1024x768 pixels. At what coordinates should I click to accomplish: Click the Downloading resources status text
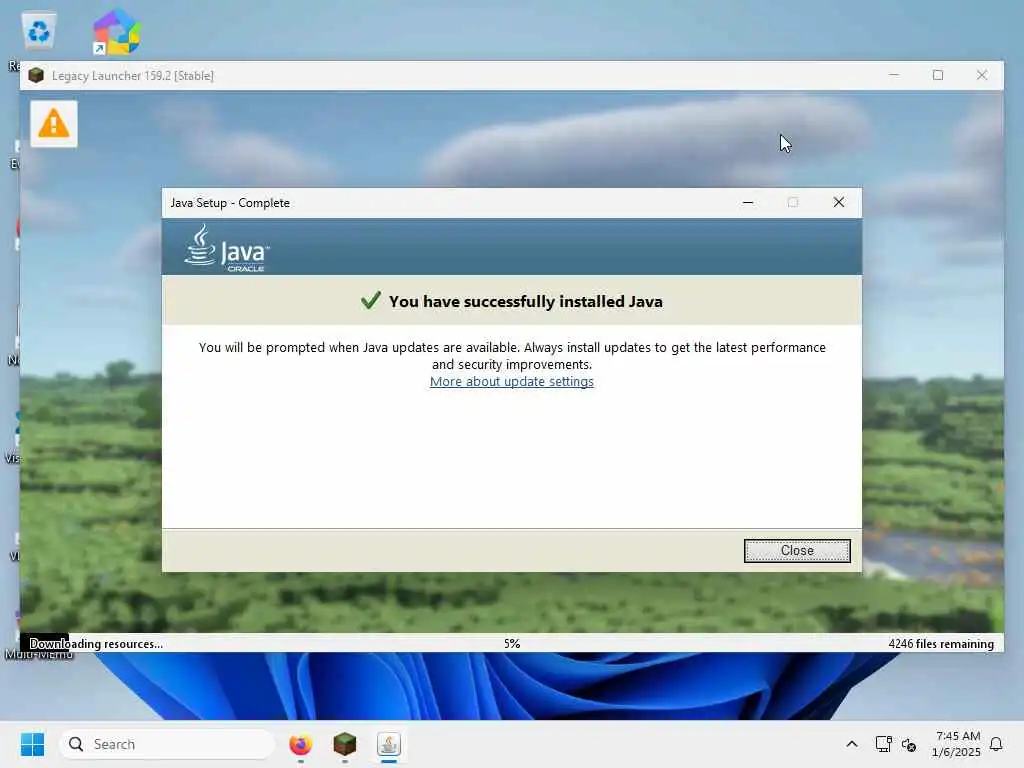(x=96, y=643)
